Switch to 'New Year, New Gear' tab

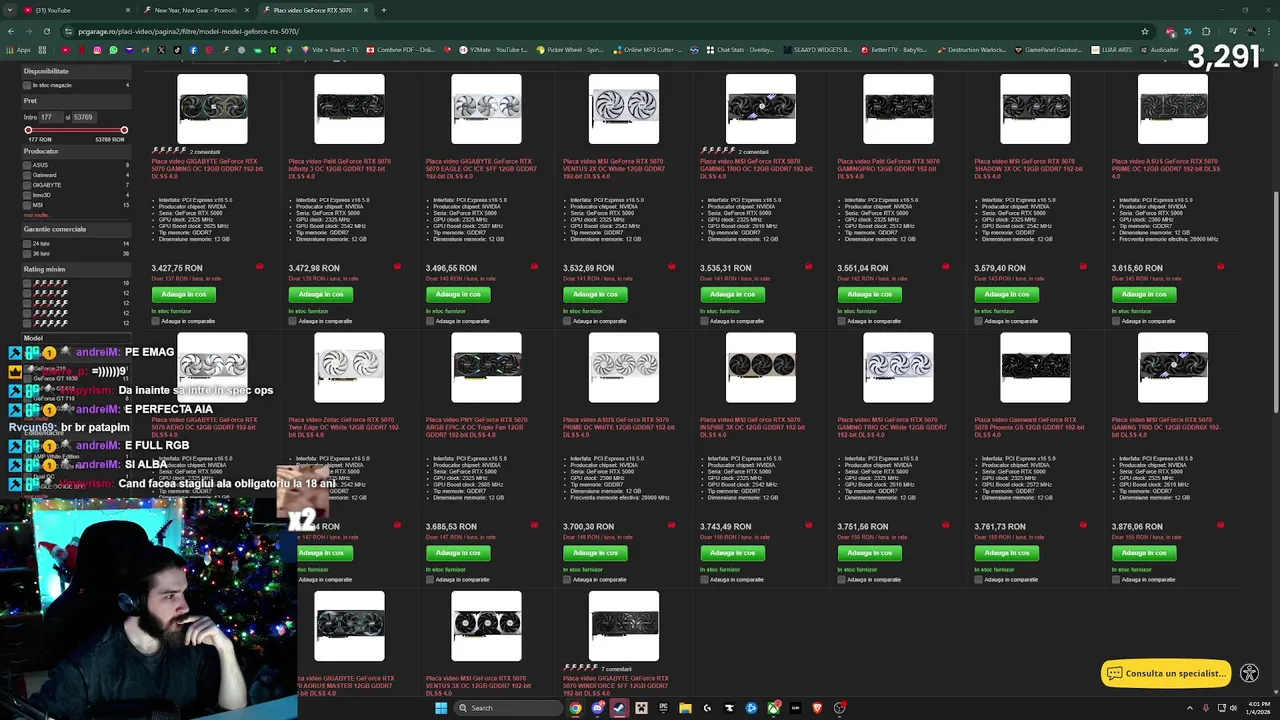195,10
